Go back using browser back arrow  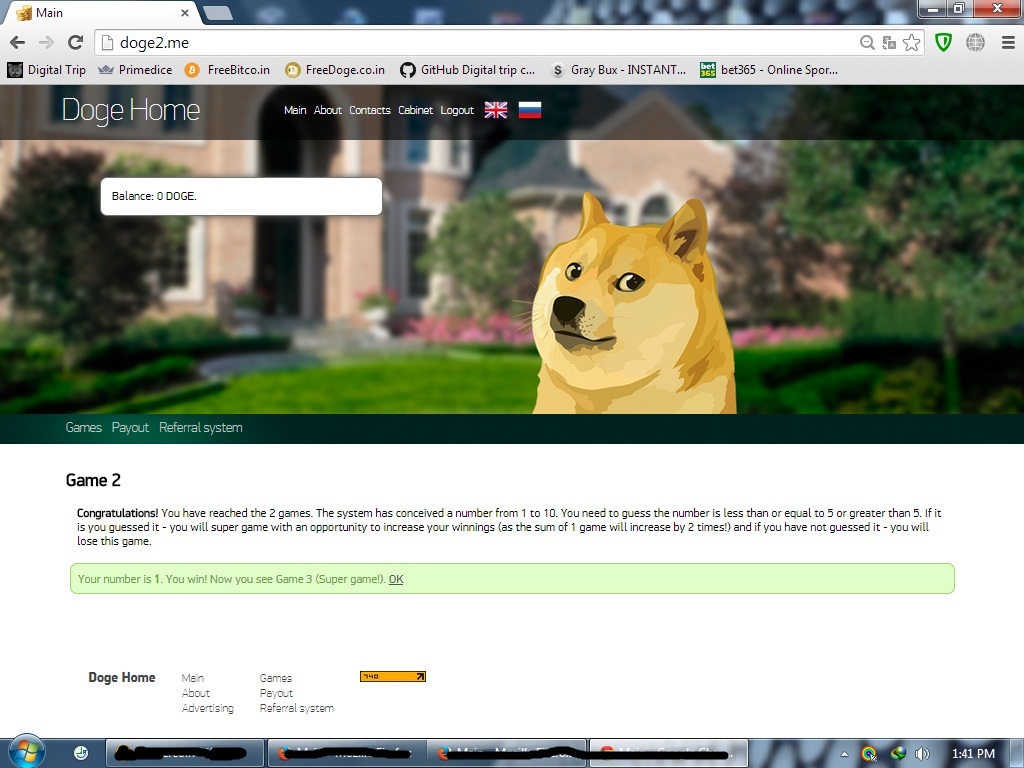point(18,42)
